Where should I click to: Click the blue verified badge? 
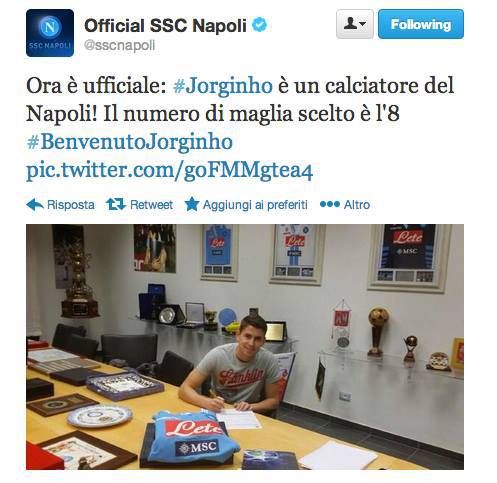[x=259, y=25]
